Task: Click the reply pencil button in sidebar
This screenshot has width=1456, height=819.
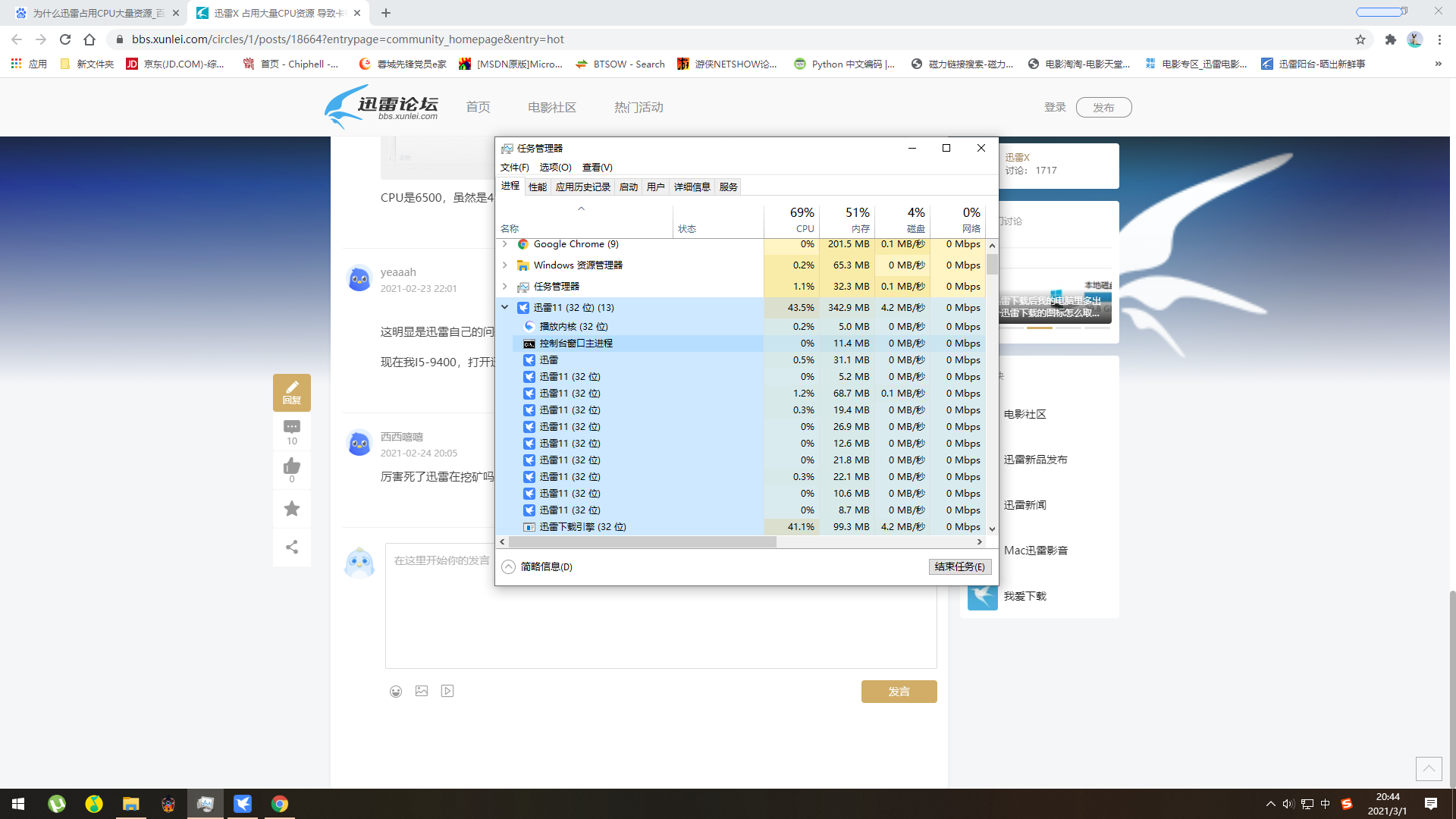Action: tap(292, 392)
